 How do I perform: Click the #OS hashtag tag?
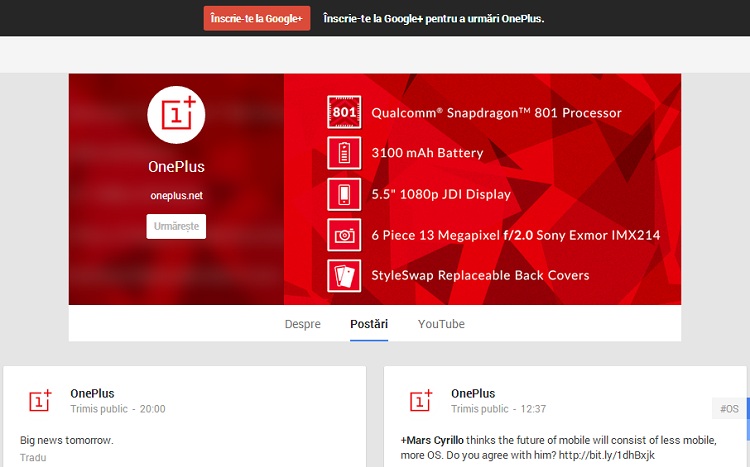pos(729,409)
